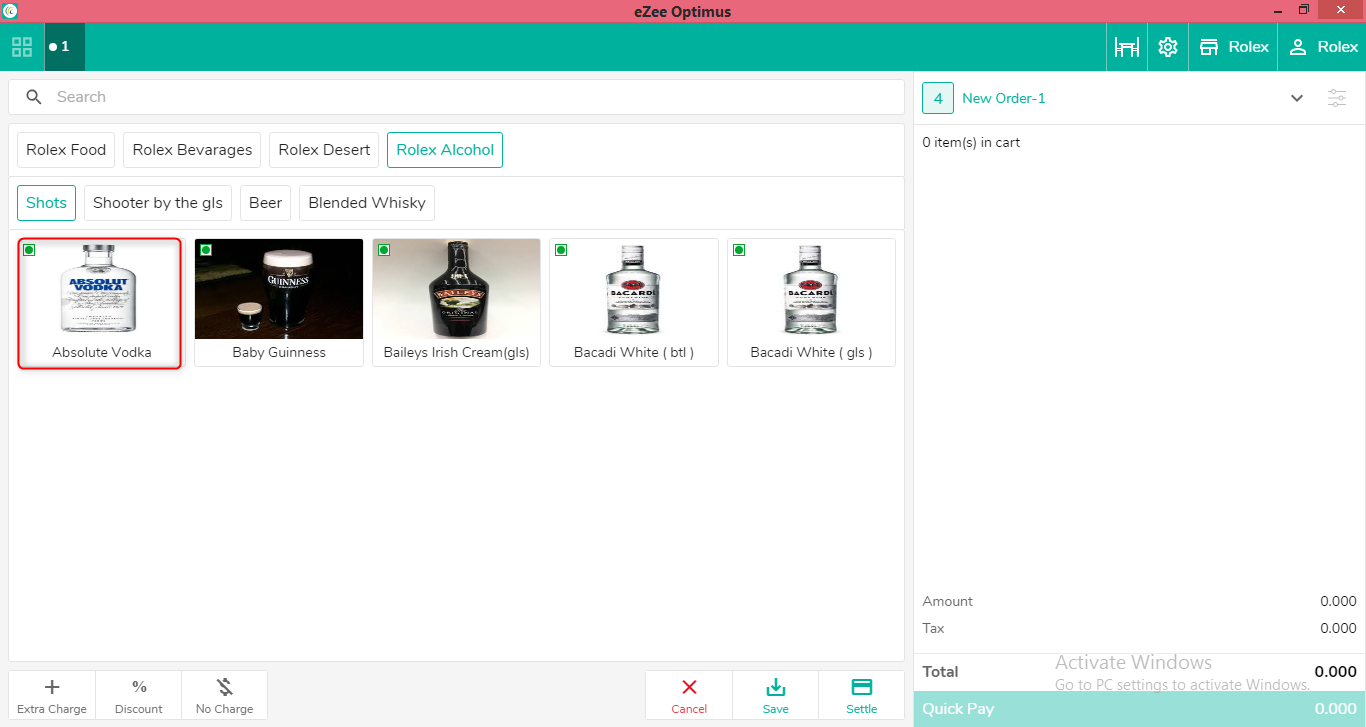
Task: Add Bacadi White ( btl ) to cart
Action: [x=634, y=303]
